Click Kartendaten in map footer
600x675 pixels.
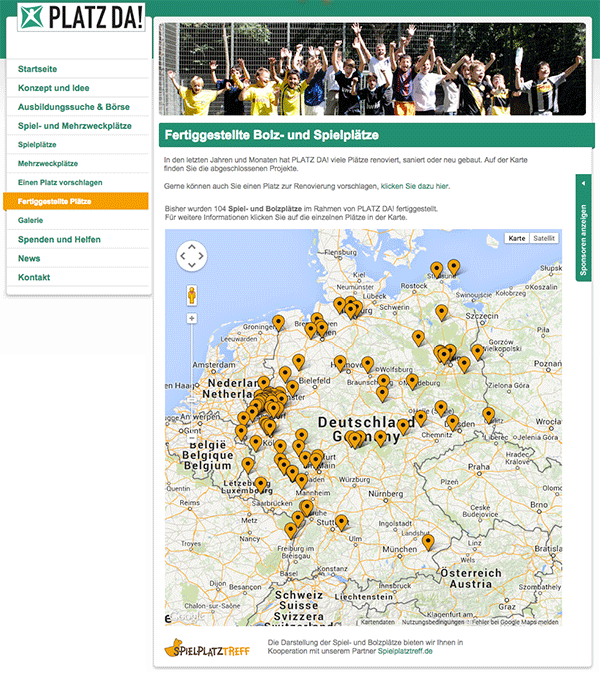tap(377, 622)
